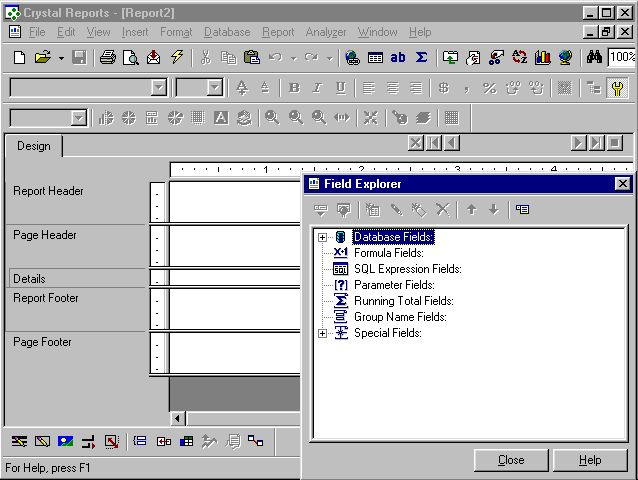Click the Paste clipboard icon
The height and width of the screenshot is (480, 638).
[x=252, y=57]
